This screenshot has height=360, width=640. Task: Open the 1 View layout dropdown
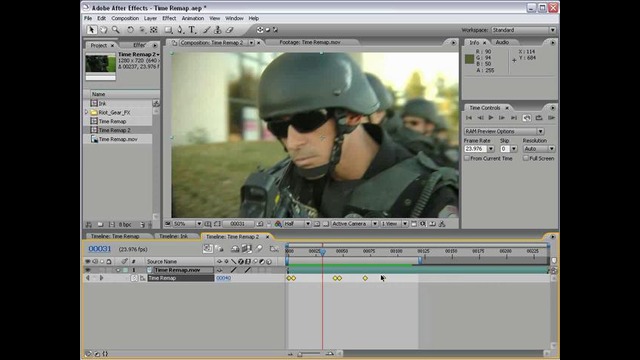coord(394,224)
